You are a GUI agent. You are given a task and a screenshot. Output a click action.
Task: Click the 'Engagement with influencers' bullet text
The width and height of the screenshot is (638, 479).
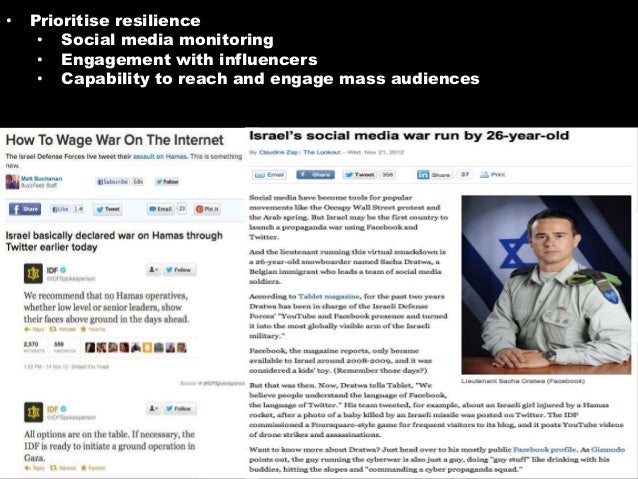click(x=189, y=59)
